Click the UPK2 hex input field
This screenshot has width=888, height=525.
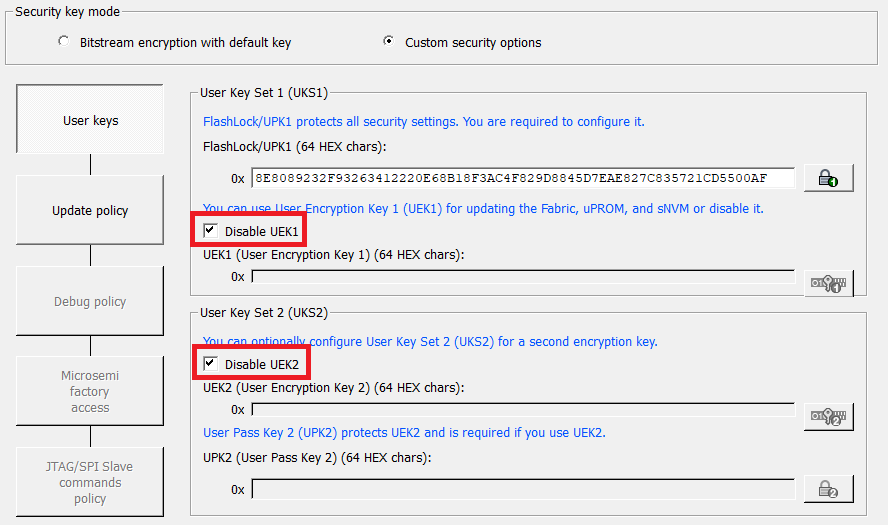tap(523, 489)
